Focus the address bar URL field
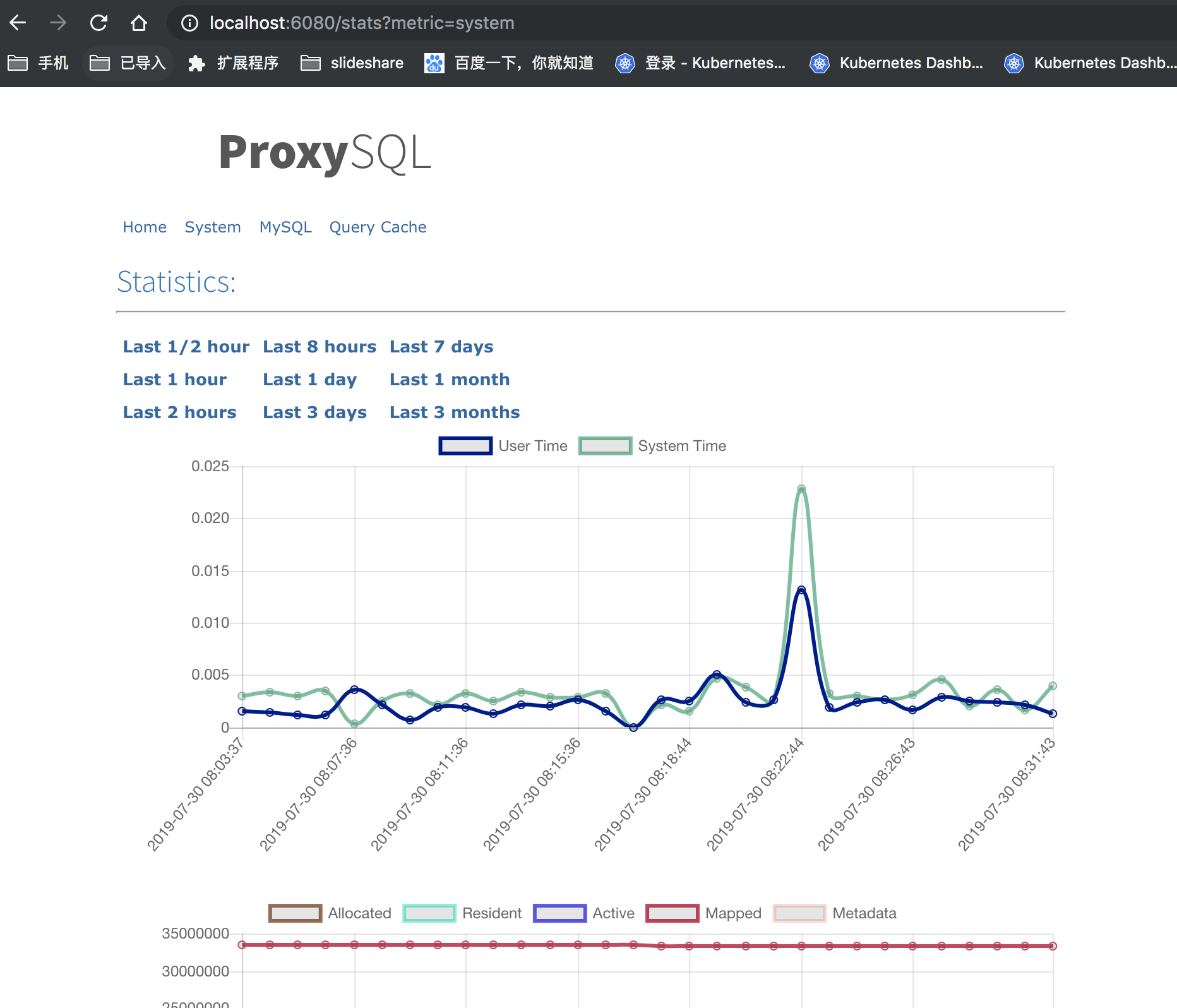The height and width of the screenshot is (1008, 1177). click(x=362, y=23)
